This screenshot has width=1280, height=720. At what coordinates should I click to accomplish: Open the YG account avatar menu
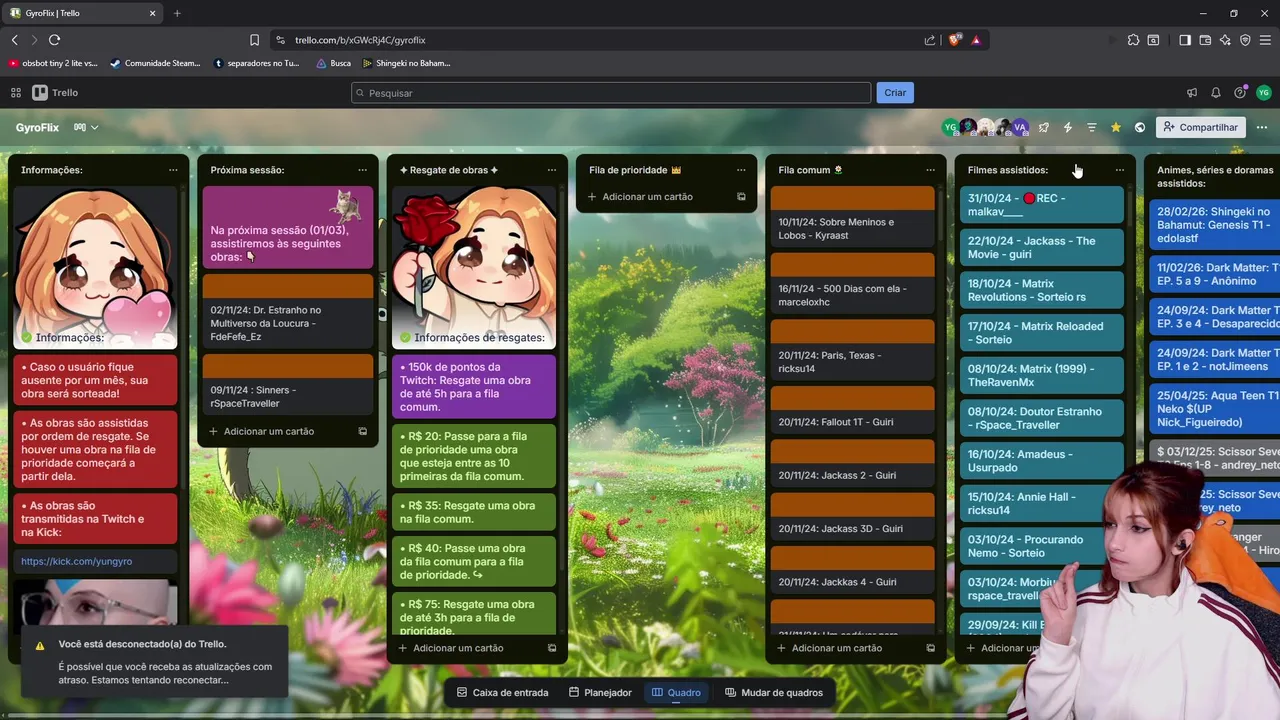(x=1264, y=93)
